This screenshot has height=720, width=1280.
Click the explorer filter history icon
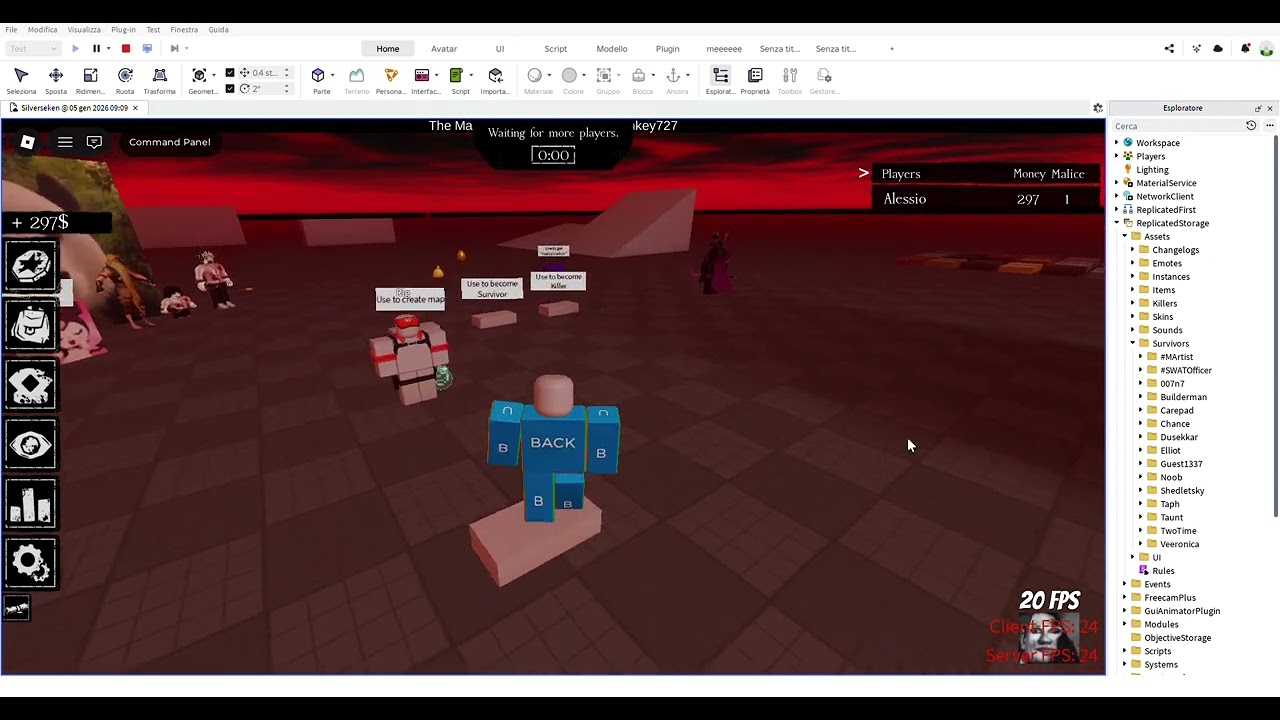click(1251, 126)
